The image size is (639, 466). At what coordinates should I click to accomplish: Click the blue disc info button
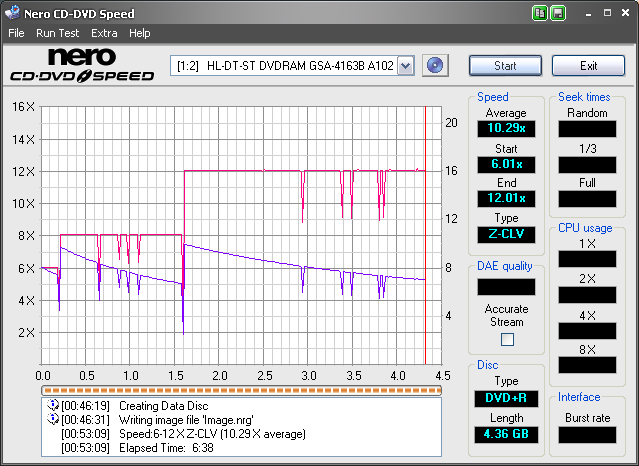pos(435,65)
